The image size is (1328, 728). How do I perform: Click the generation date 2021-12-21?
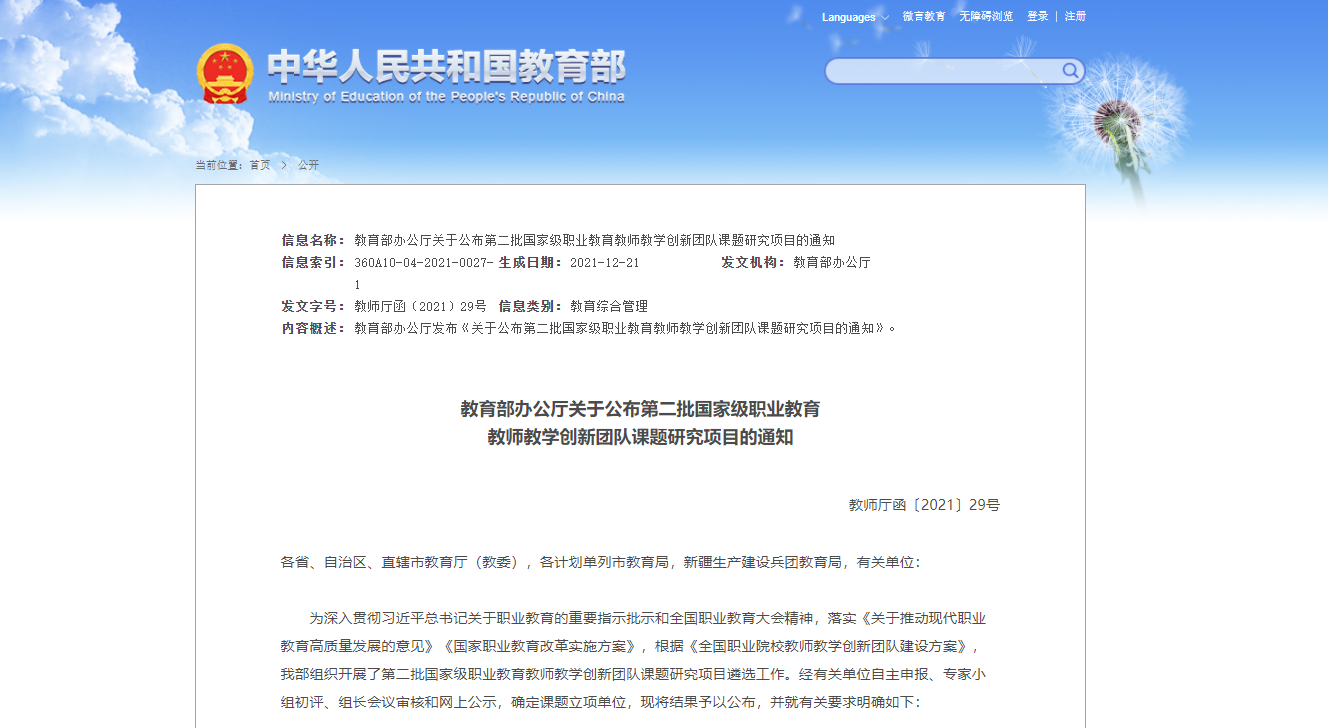pos(604,263)
